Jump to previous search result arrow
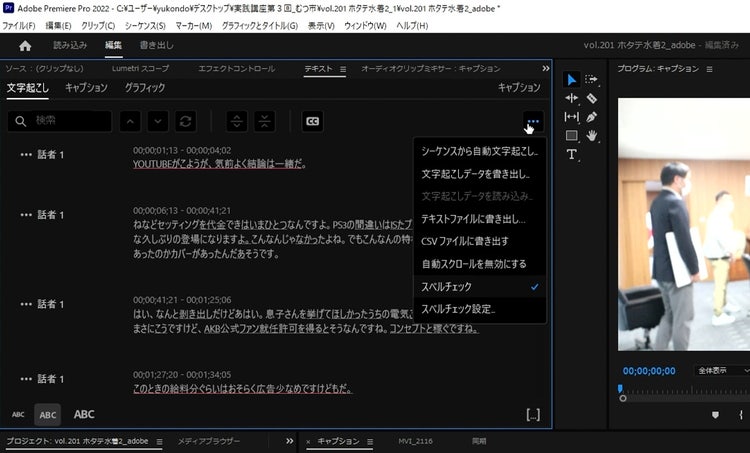Viewport: 750px width, 453px height. click(130, 121)
